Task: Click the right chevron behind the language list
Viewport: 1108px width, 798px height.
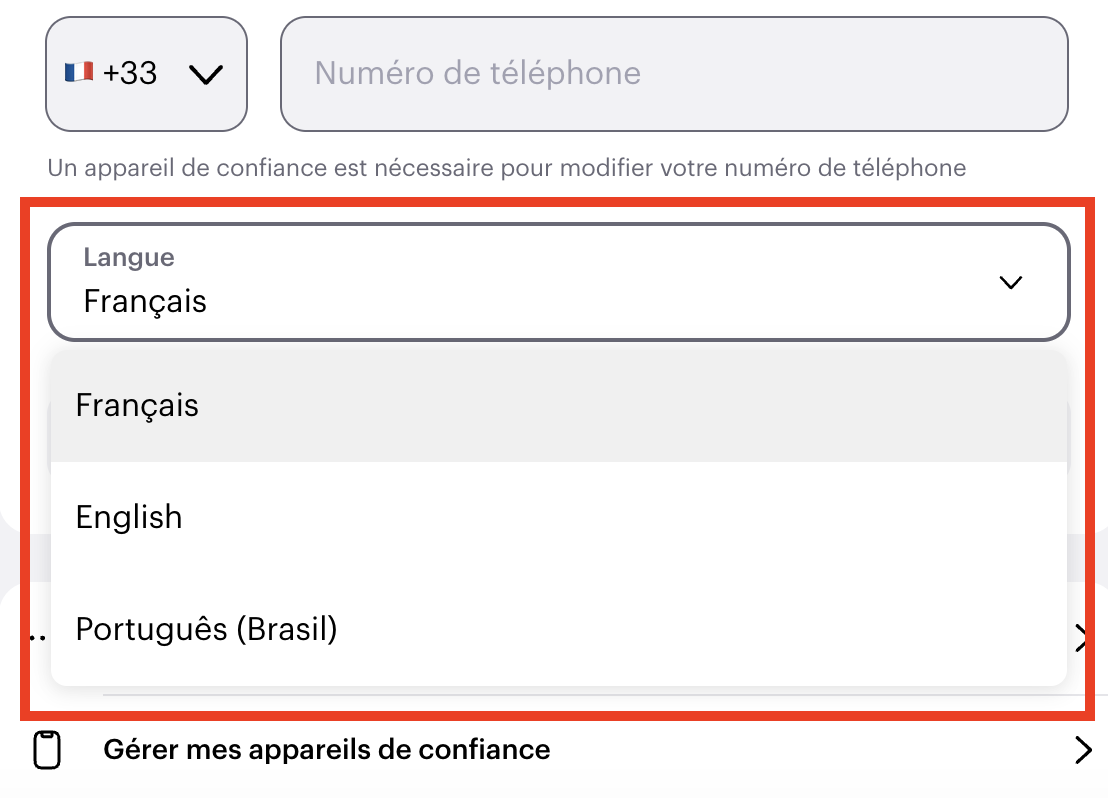Action: coord(1082,637)
